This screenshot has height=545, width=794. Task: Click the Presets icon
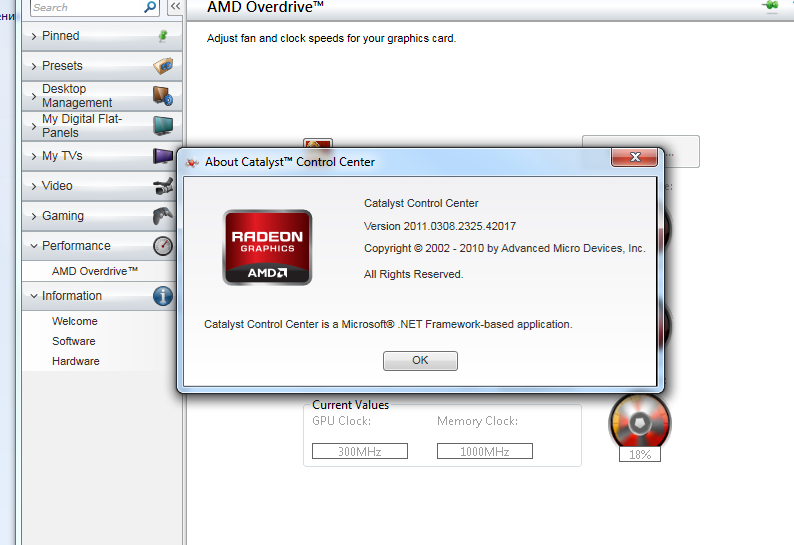click(x=163, y=66)
